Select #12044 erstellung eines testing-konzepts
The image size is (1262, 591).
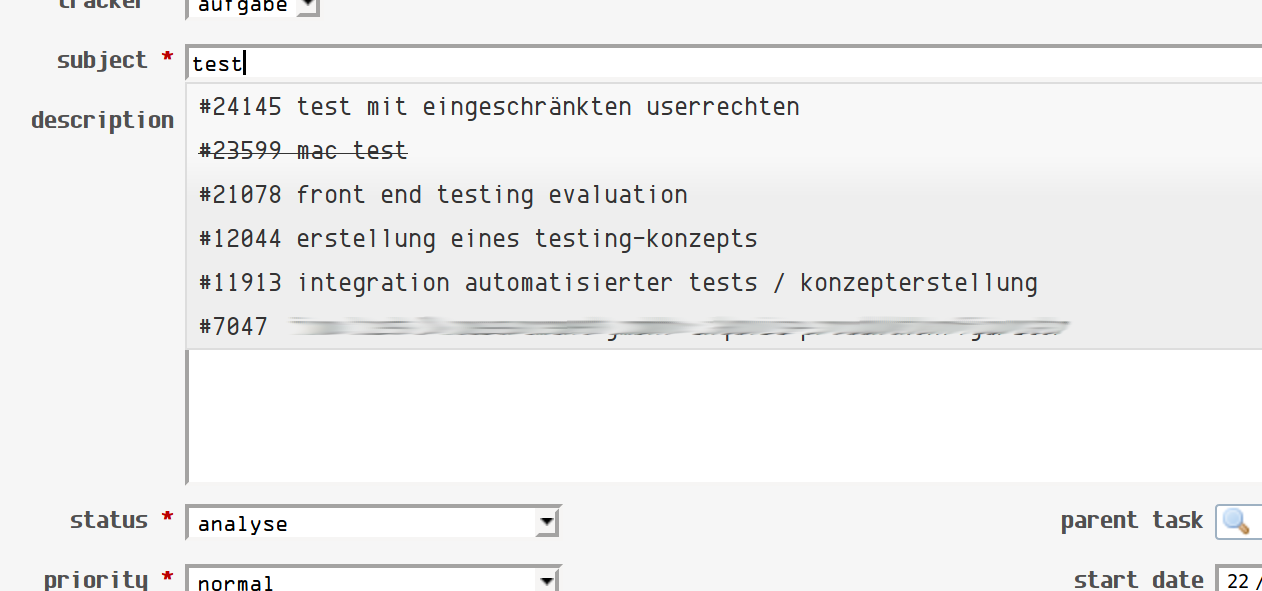[724, 239]
